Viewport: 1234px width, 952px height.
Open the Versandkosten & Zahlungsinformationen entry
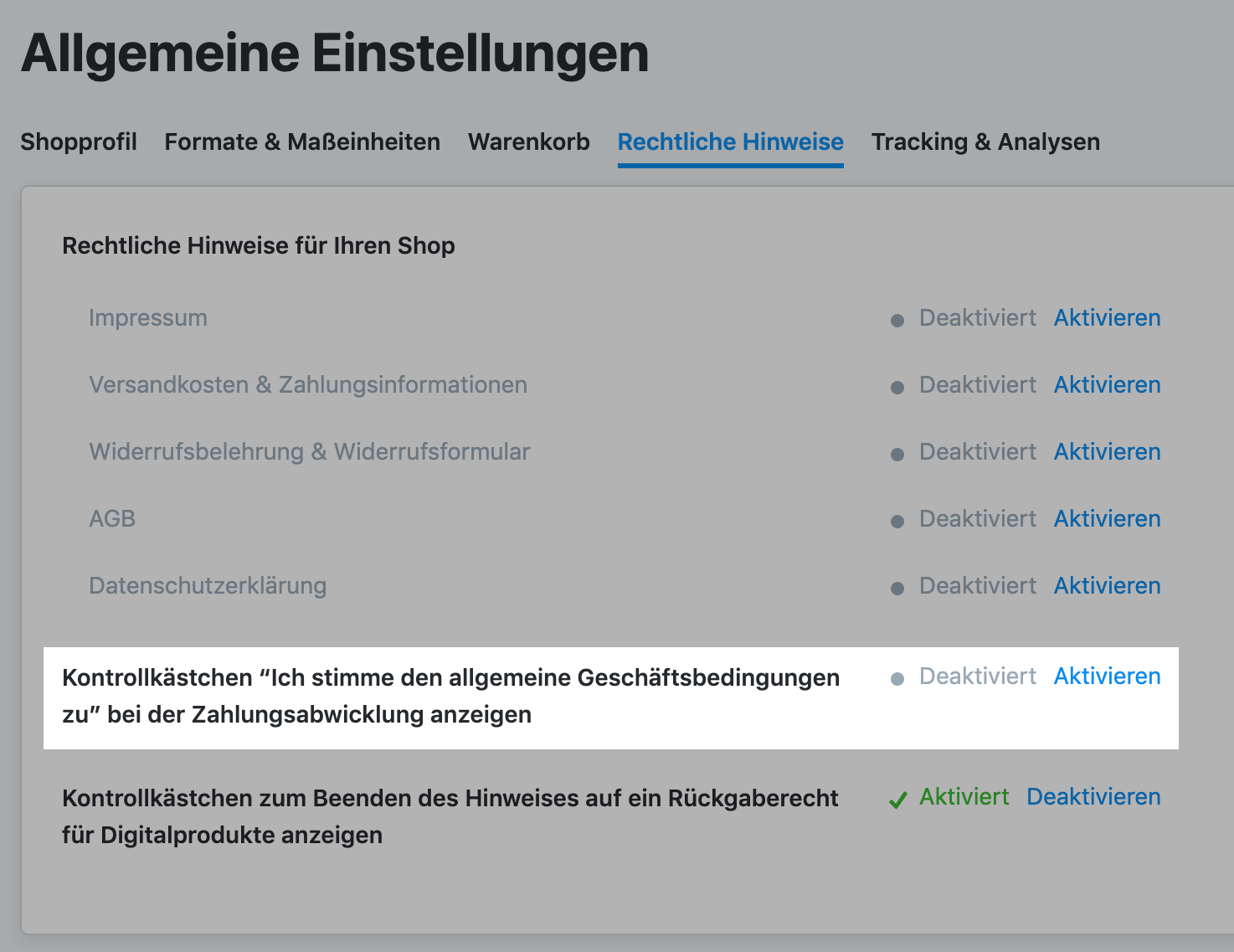tap(308, 385)
